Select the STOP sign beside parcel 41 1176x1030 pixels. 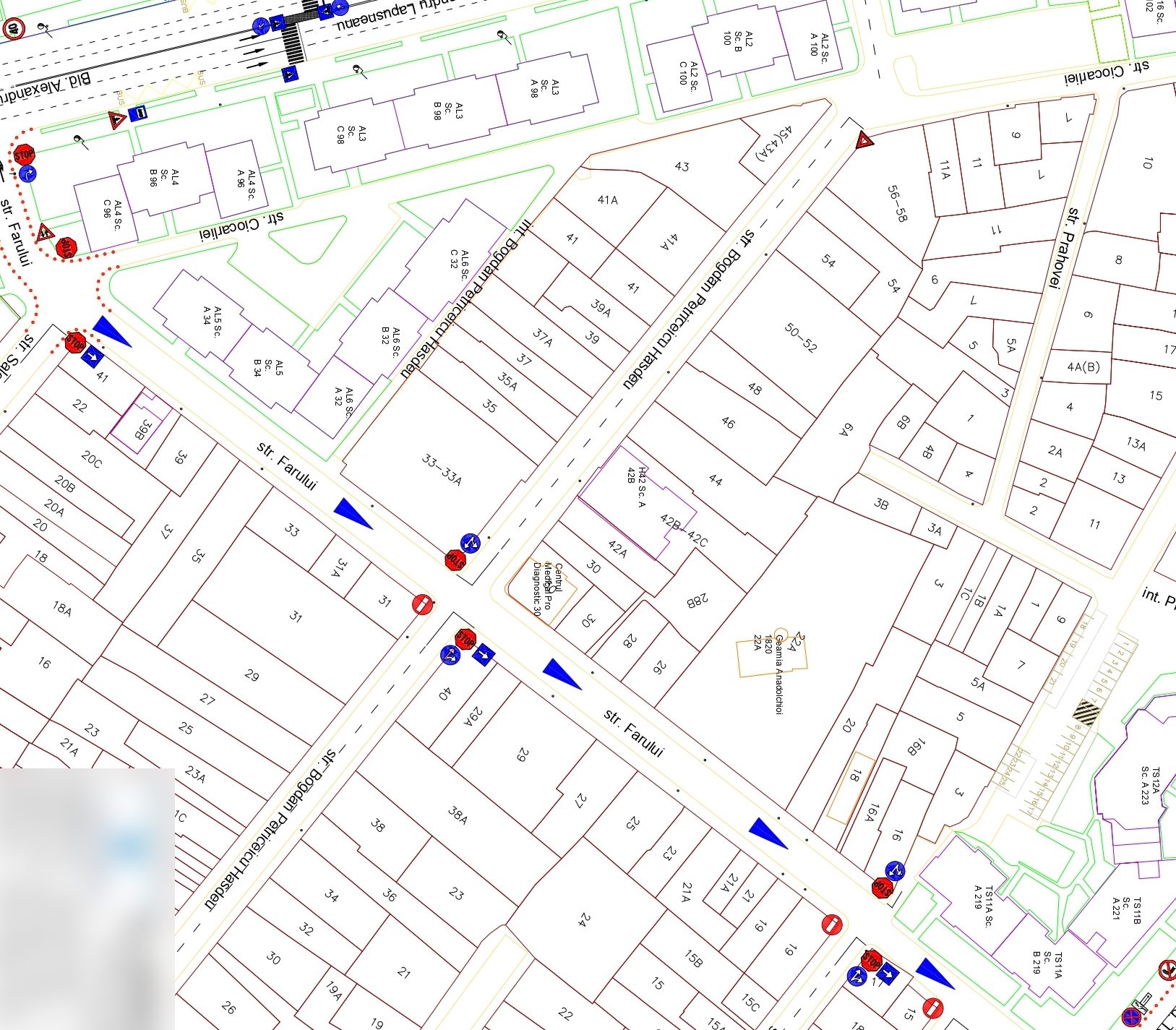[x=75, y=342]
